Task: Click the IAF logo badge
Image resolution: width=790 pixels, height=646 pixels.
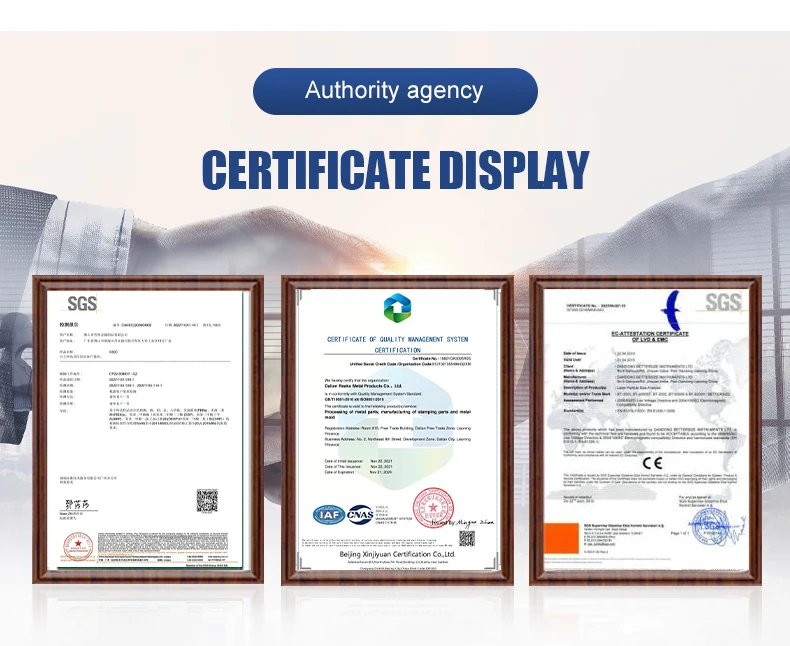Action: pos(329,514)
